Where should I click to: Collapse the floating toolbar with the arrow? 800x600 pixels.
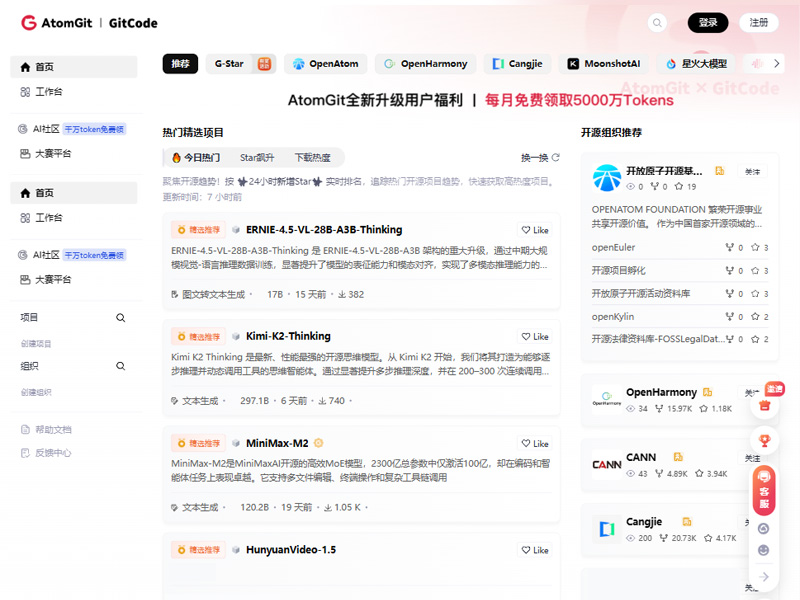point(764,576)
